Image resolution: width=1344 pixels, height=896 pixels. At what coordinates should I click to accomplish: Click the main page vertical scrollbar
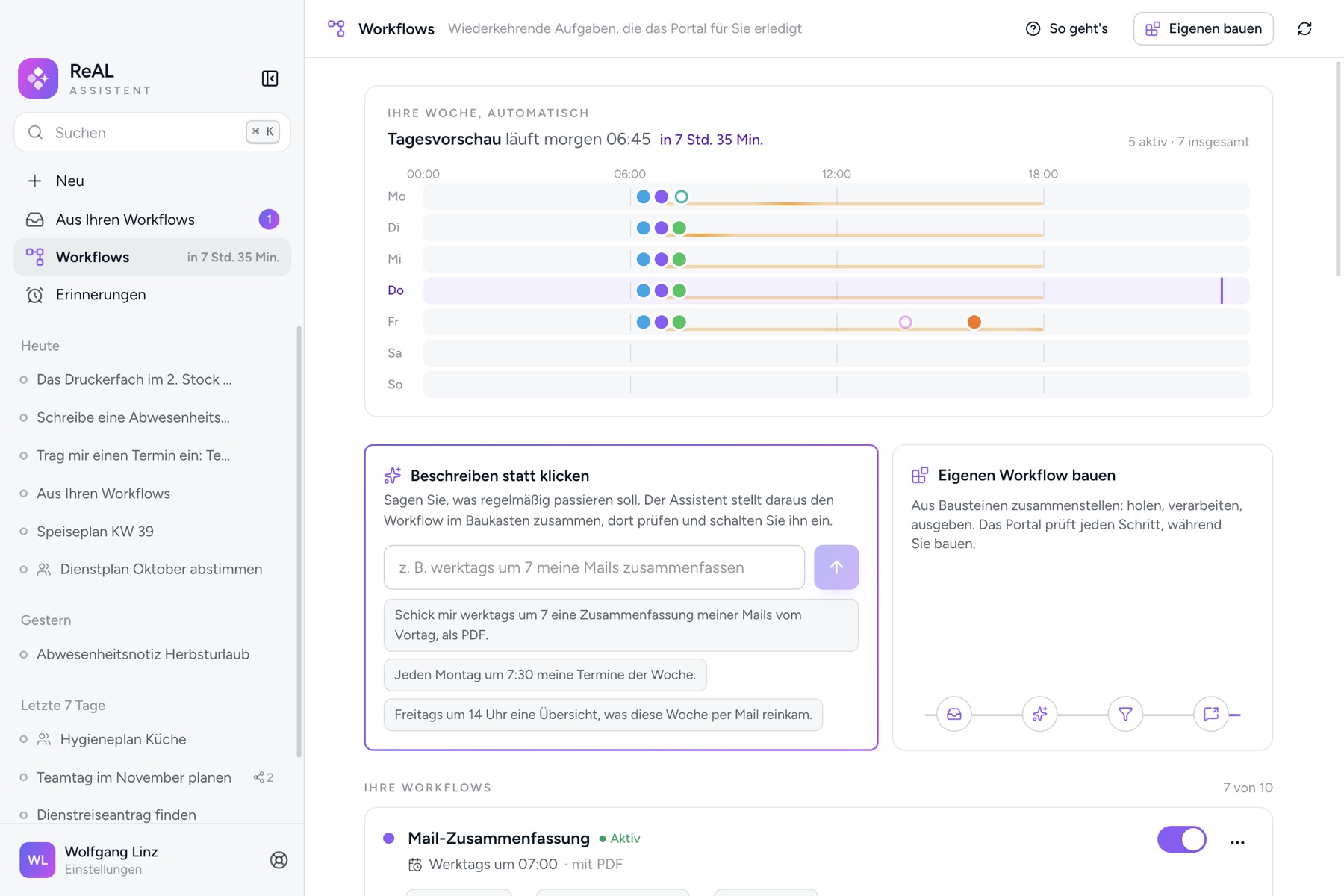coord(1338,169)
